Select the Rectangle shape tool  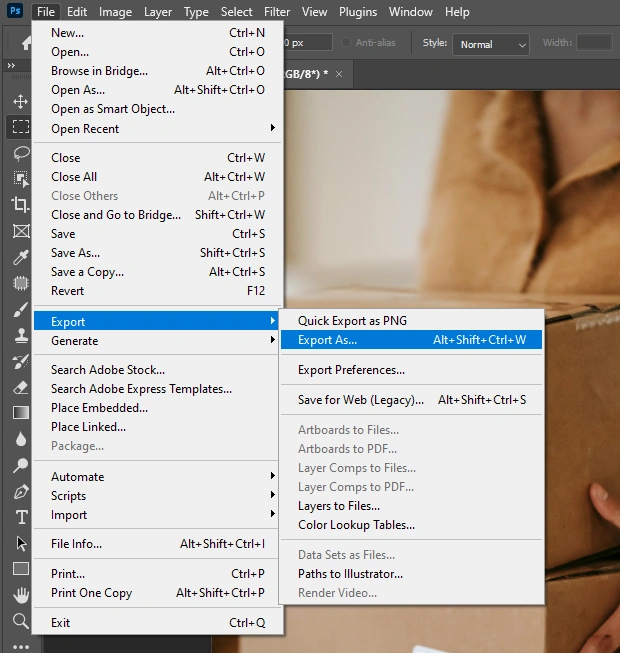(x=21, y=568)
